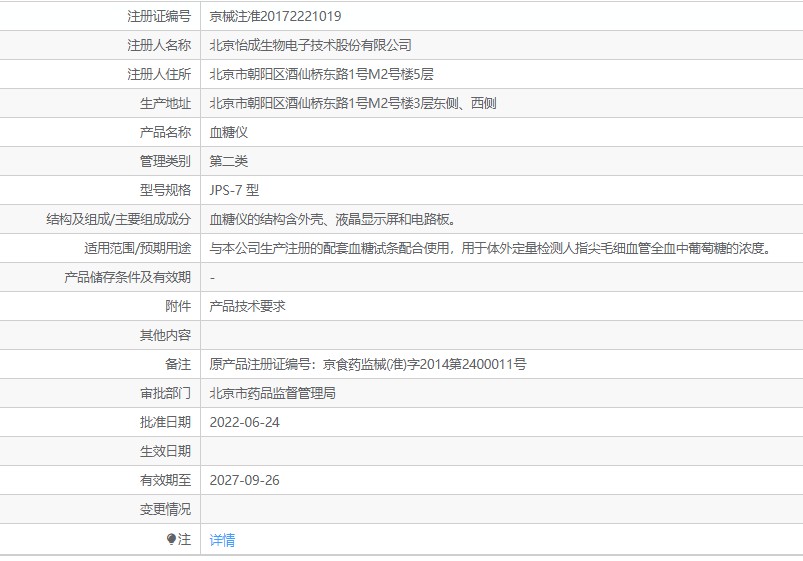Select the model value JPS-7 型

click(234, 190)
